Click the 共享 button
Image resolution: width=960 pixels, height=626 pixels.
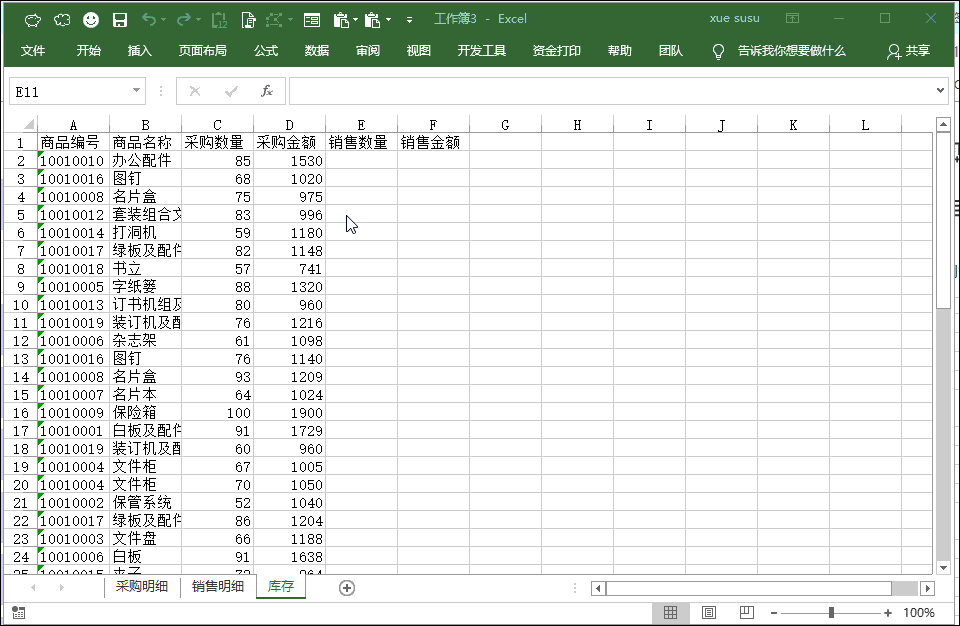click(917, 51)
